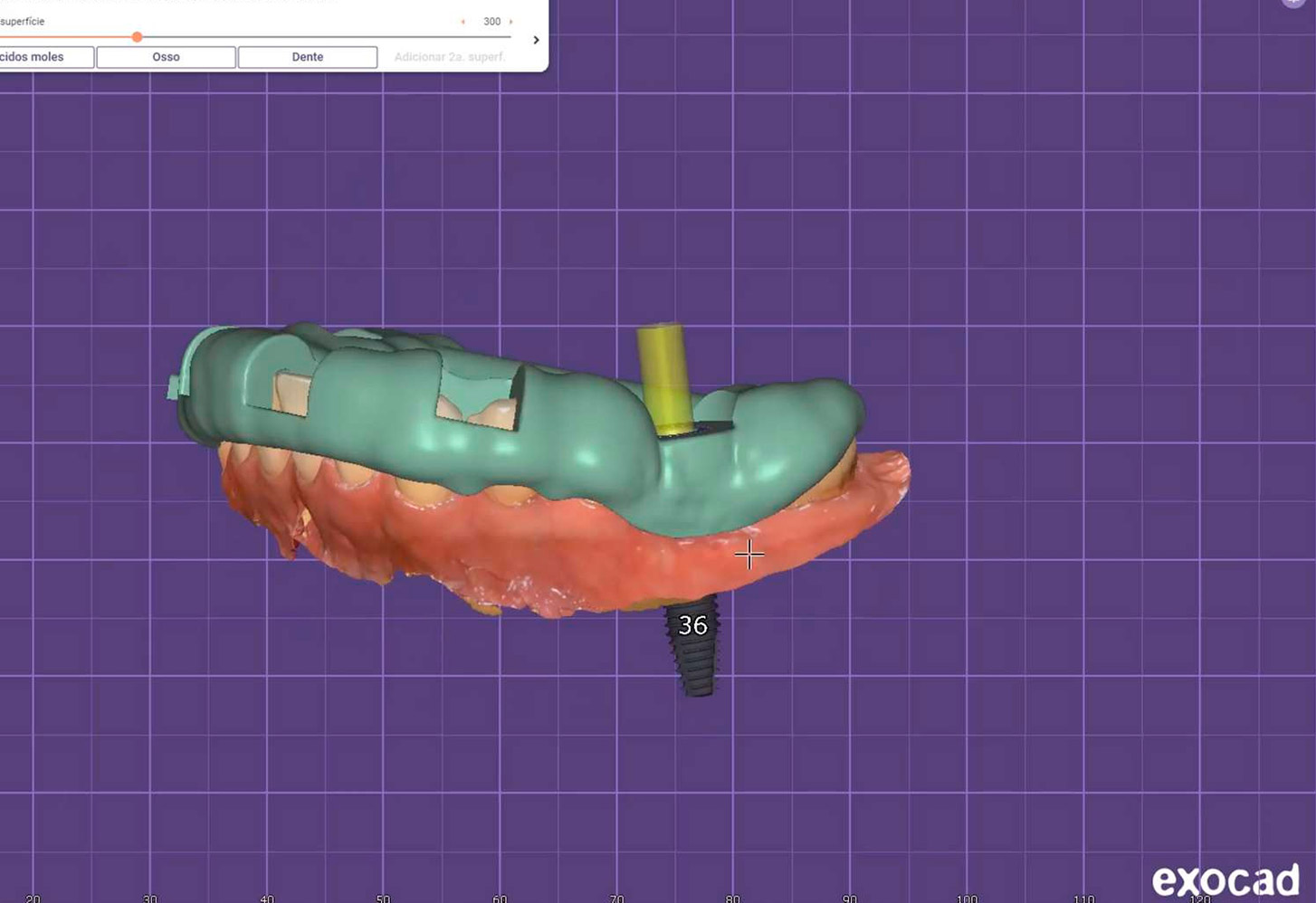Click the leftmost inspection window in guide
Image resolution: width=1316 pixels, height=903 pixels.
[x=290, y=394]
